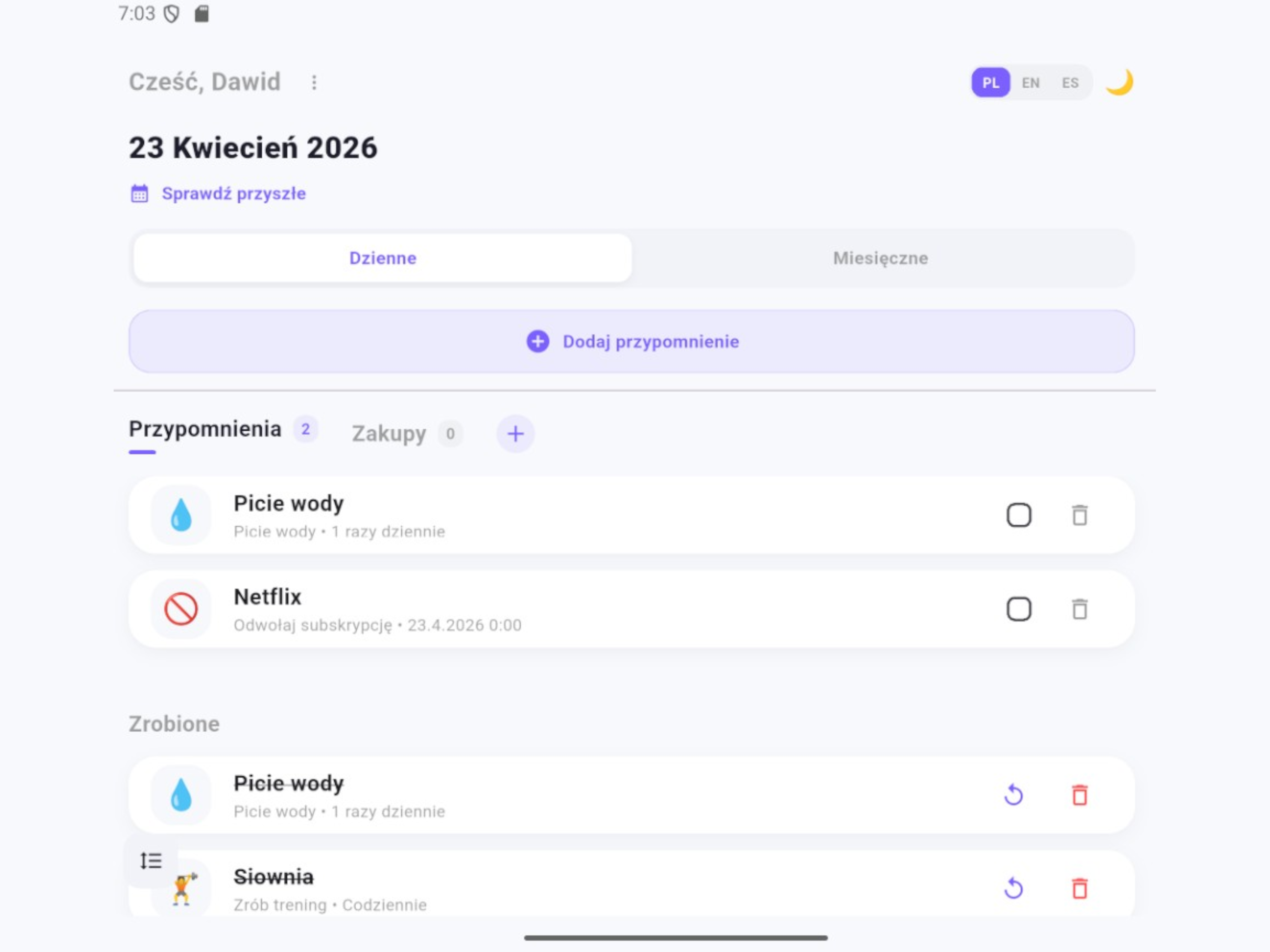Screen dimensions: 1270x952
Task: Restore the completed Siłownia reminder
Action: point(1014,889)
